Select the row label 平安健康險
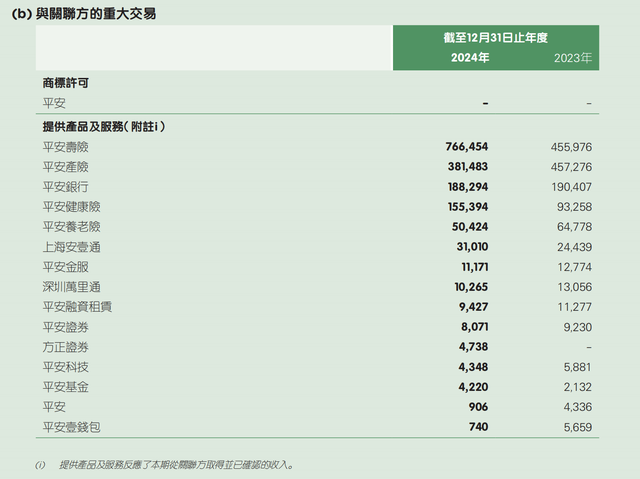Viewport: 640px width, 479px height. click(x=71, y=207)
